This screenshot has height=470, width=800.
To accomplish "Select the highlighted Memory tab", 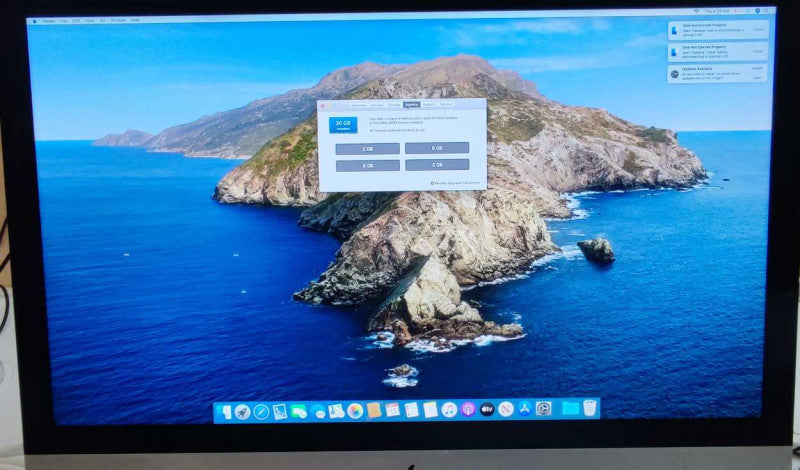I will point(411,105).
